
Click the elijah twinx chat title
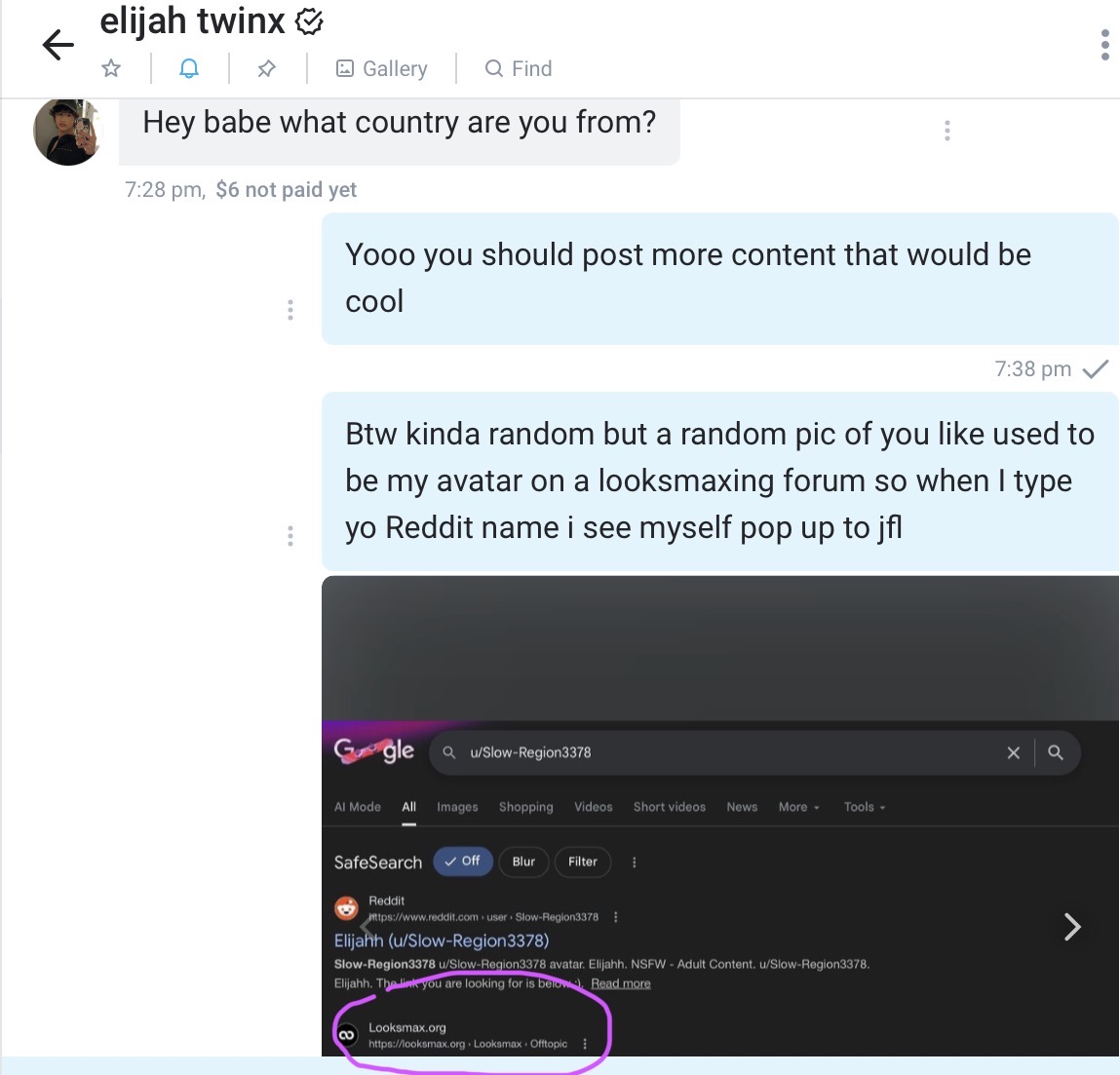pos(193,21)
